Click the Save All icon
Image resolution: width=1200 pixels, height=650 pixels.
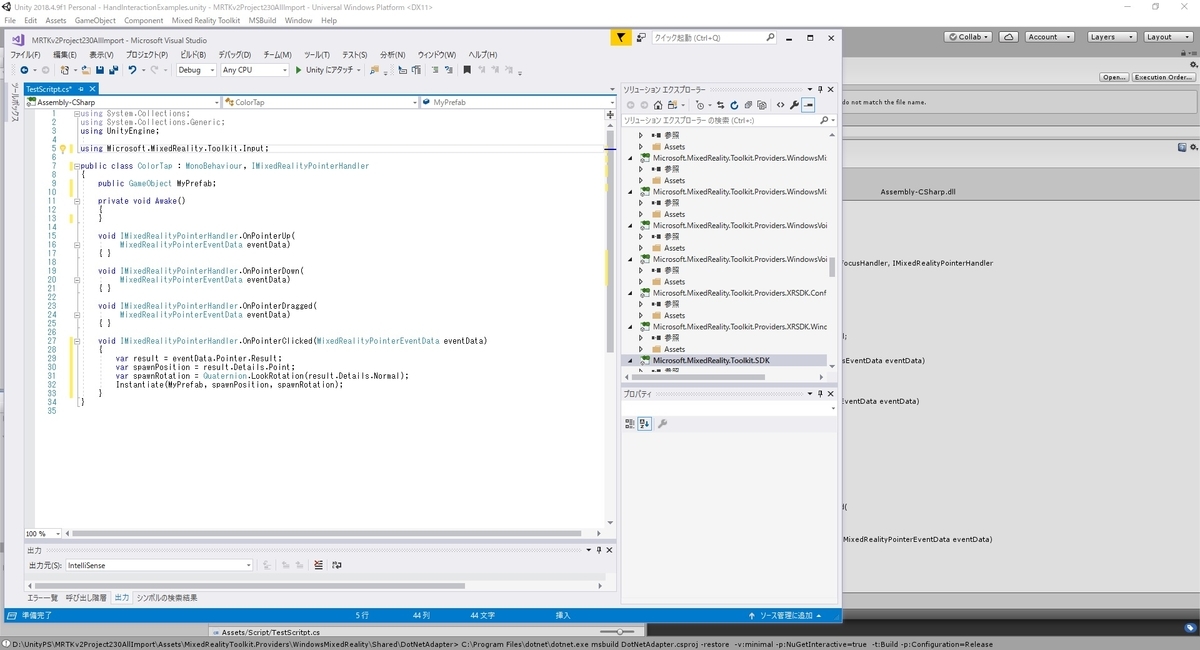(114, 70)
